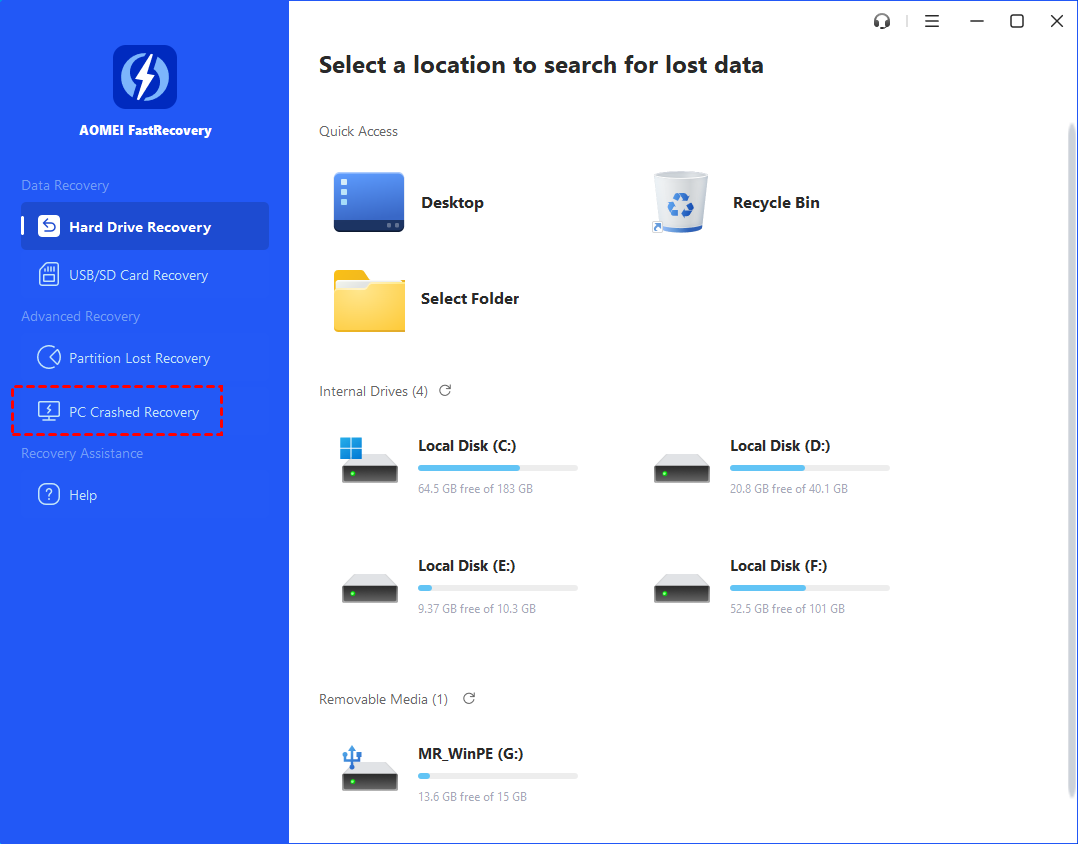Click the 'Quick Access' heading
1078x844 pixels.
358,131
